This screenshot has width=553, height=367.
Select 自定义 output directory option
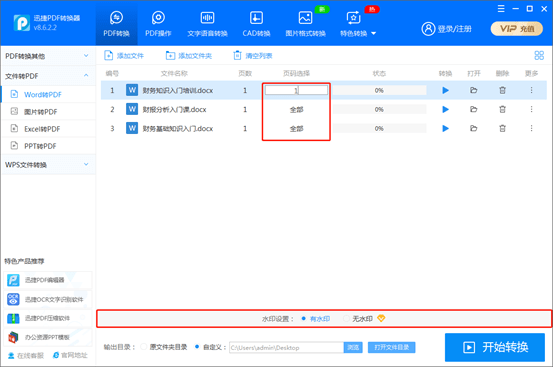click(x=210, y=347)
